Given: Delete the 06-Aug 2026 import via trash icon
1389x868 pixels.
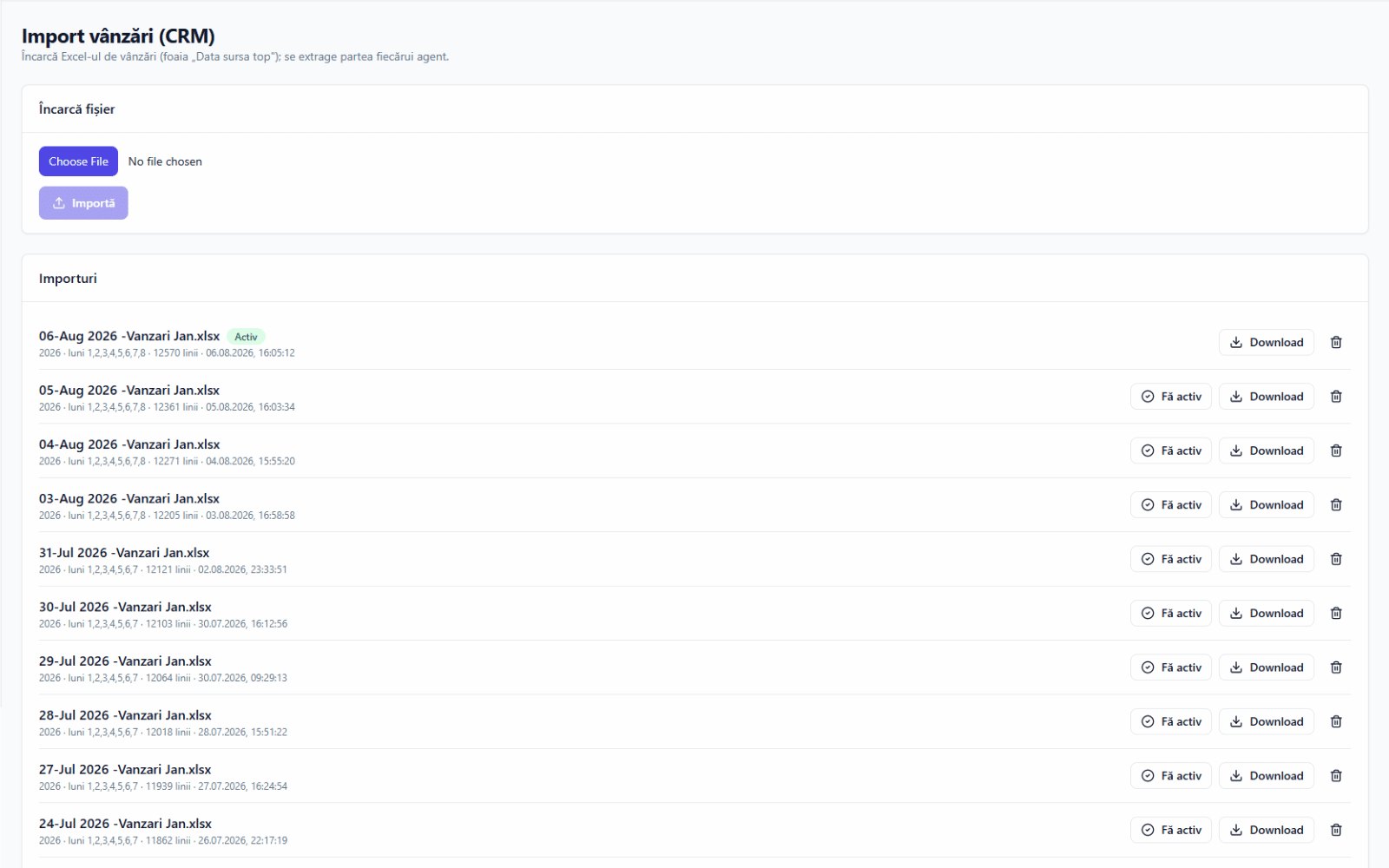Looking at the screenshot, I should pos(1336,342).
